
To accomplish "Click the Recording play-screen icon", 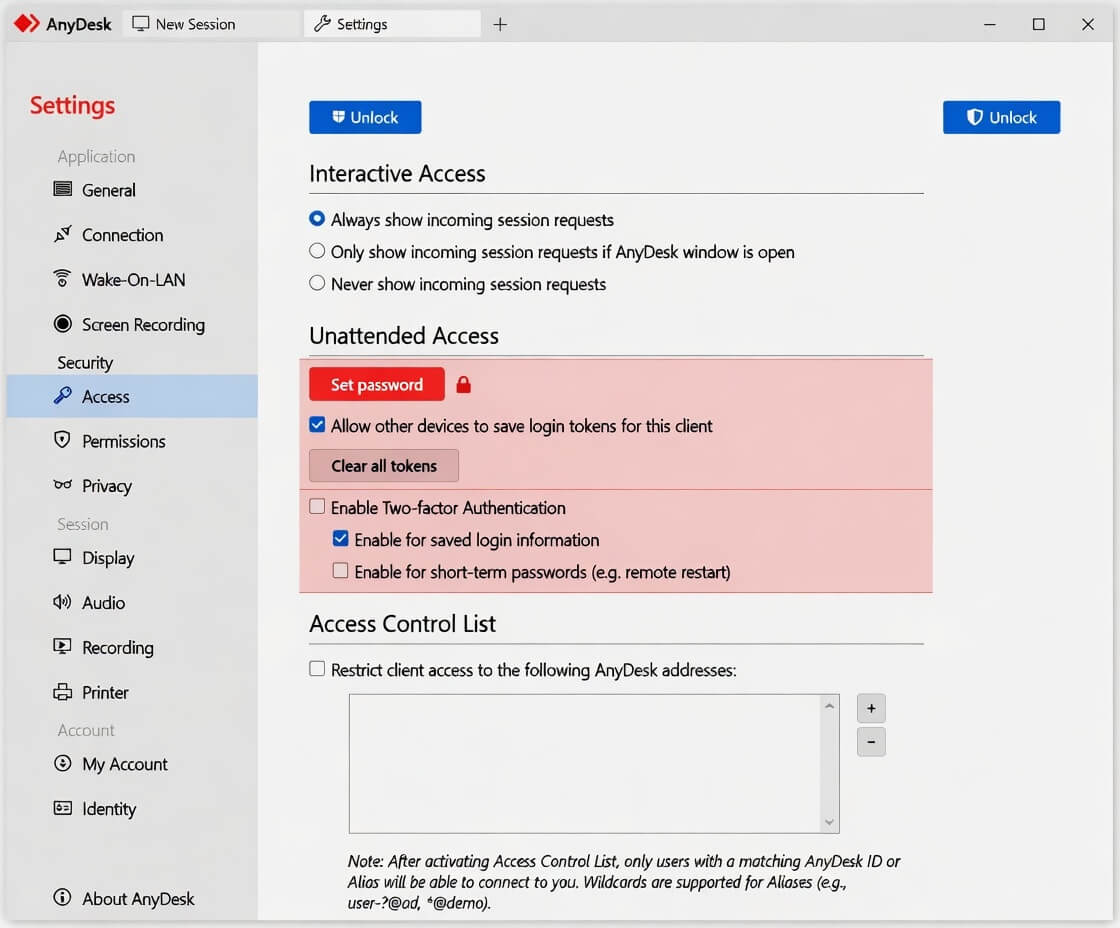I will point(63,647).
